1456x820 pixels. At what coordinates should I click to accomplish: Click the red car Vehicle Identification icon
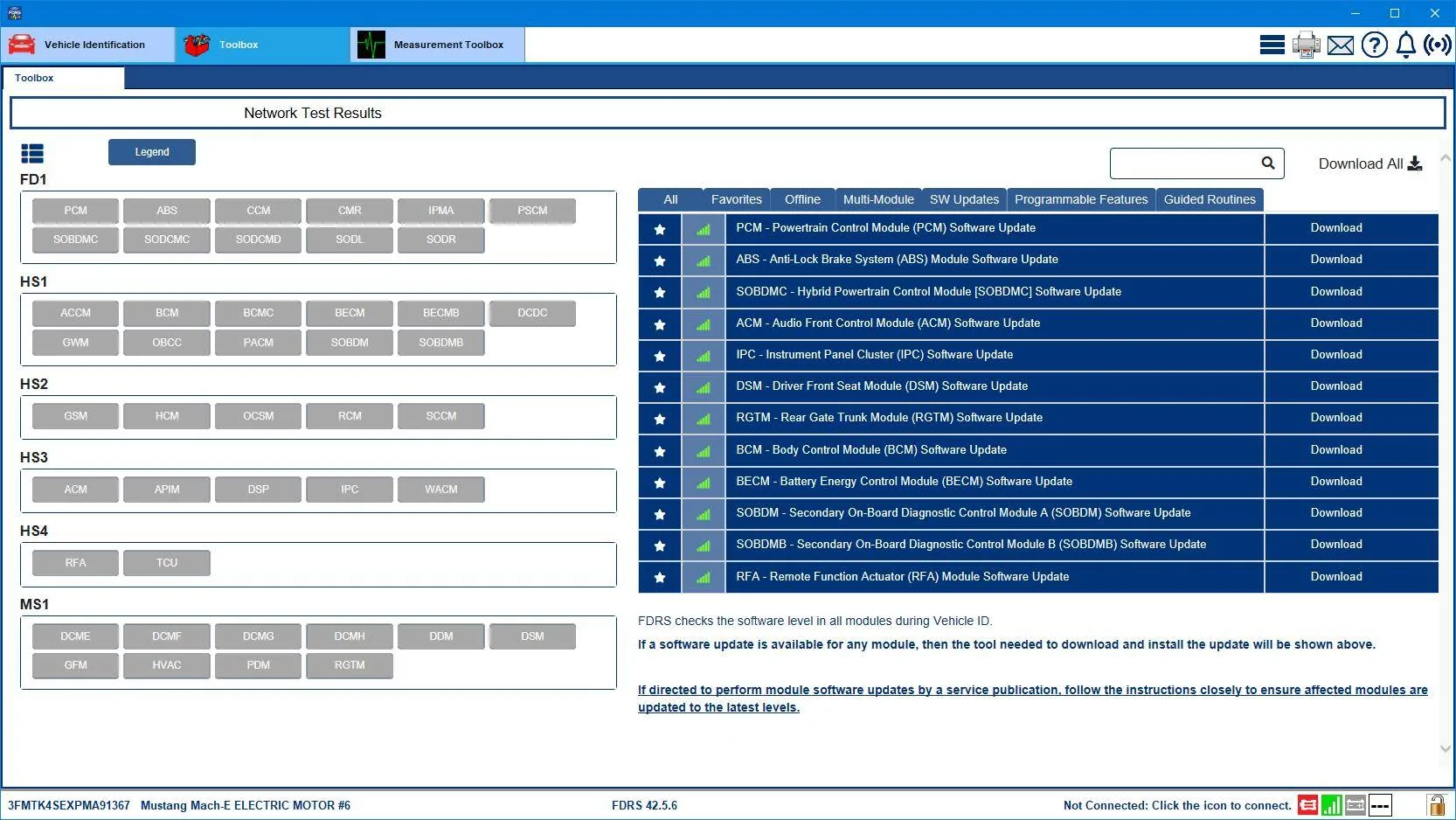click(x=22, y=45)
